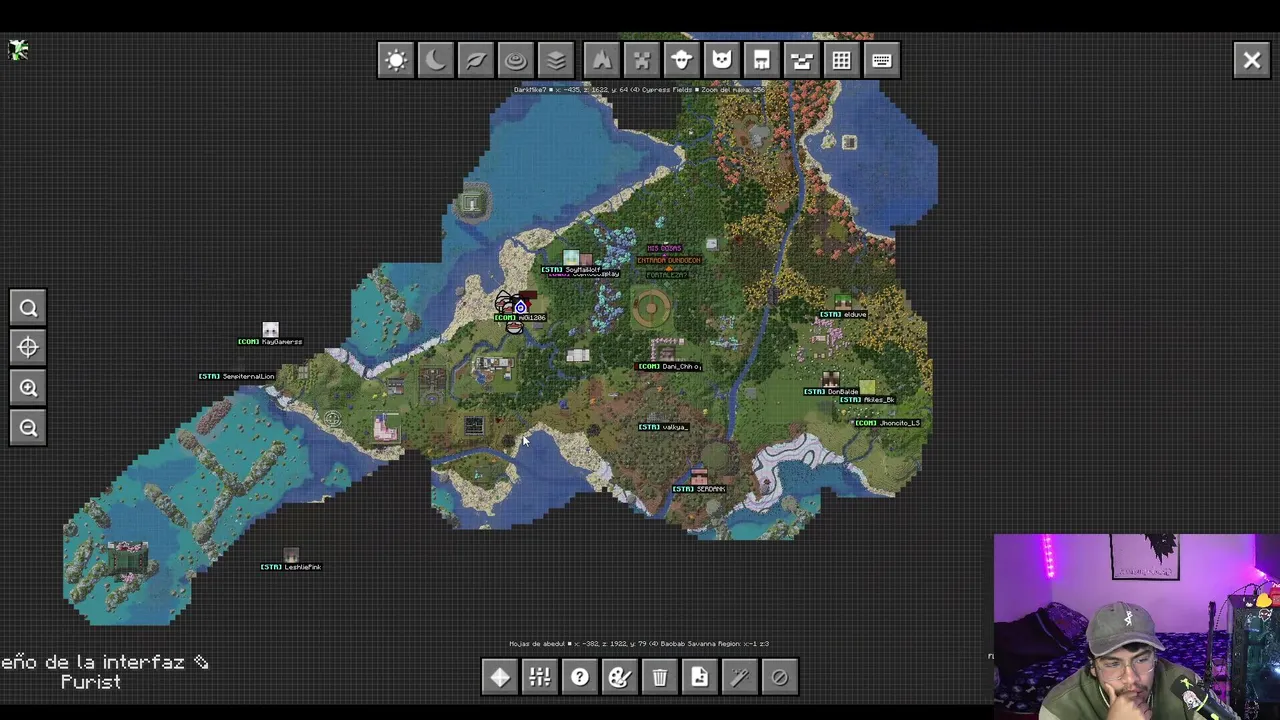This screenshot has height=720, width=1280.
Task: Toggle hostile mobs creeper icon
Action: [642, 60]
